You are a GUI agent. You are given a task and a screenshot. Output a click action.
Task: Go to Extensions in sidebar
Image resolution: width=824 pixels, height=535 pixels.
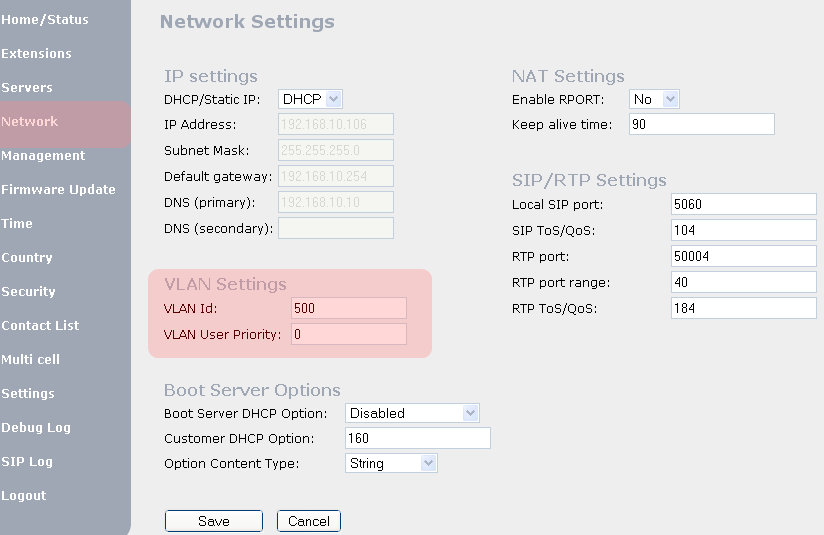click(x=36, y=54)
